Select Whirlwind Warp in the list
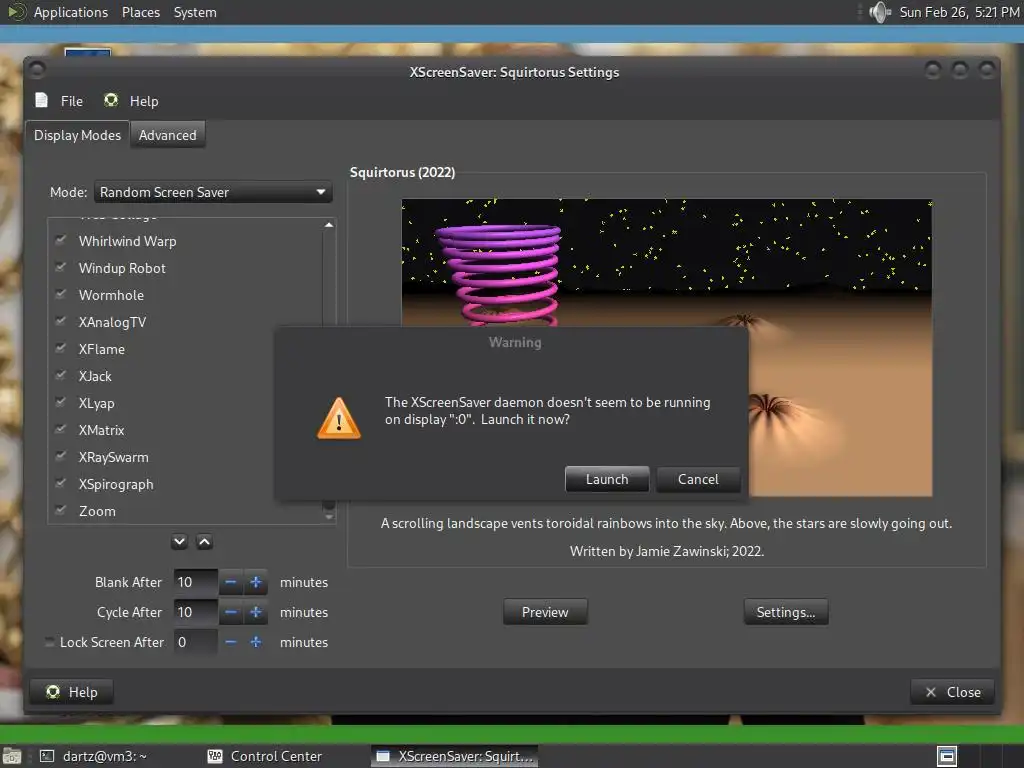This screenshot has width=1024, height=768. 127,241
